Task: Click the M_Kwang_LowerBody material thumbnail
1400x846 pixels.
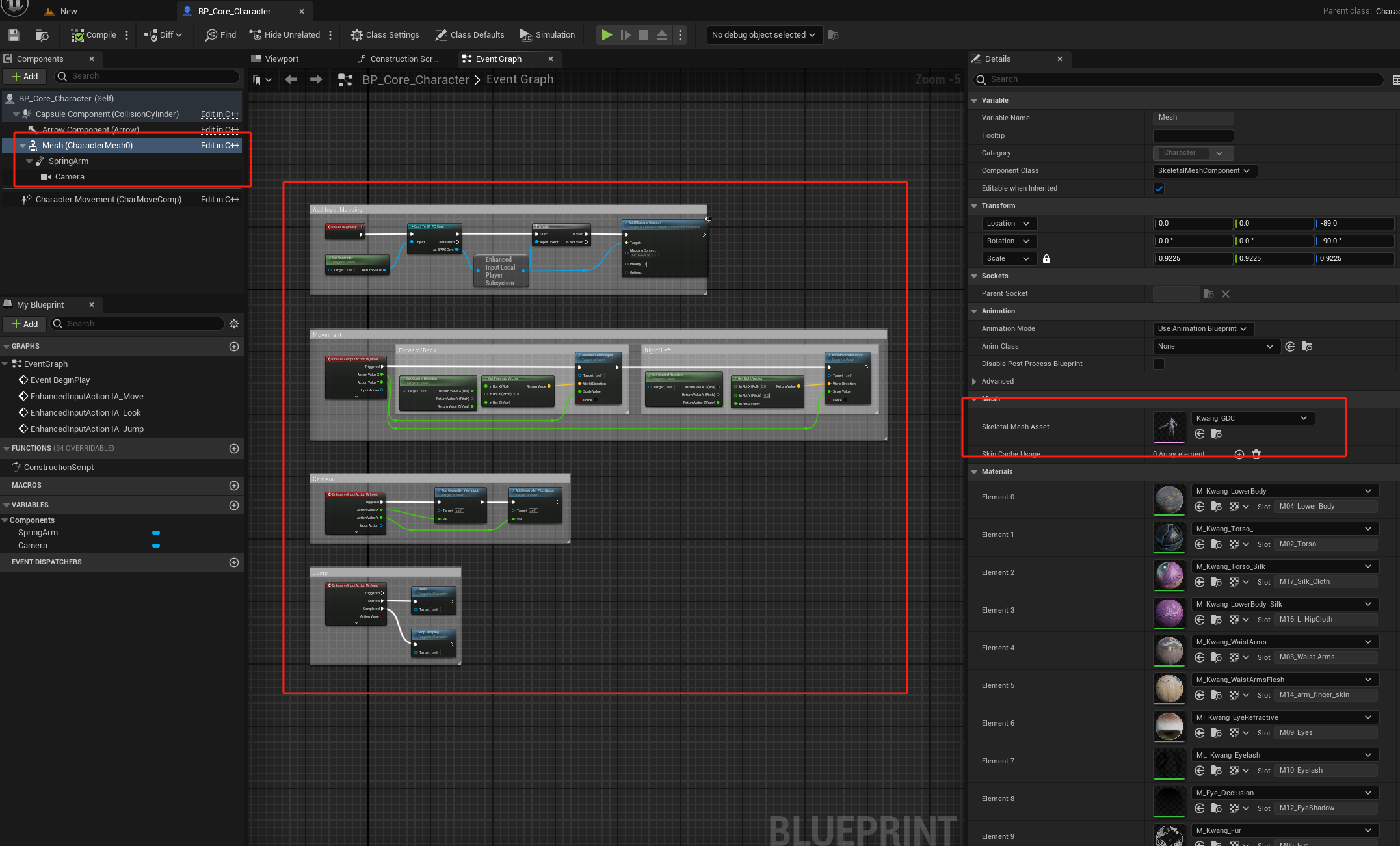Action: click(1169, 499)
